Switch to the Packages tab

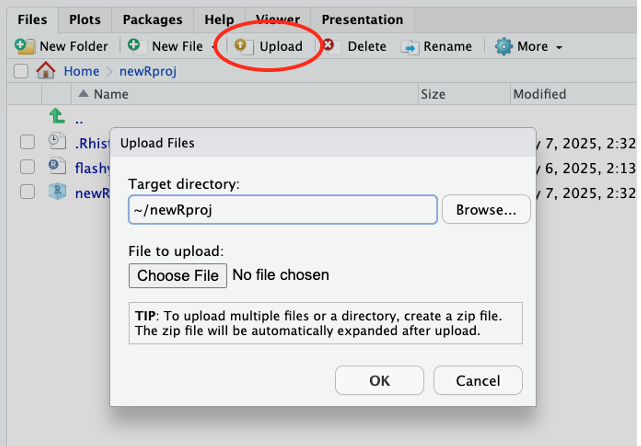[152, 20]
